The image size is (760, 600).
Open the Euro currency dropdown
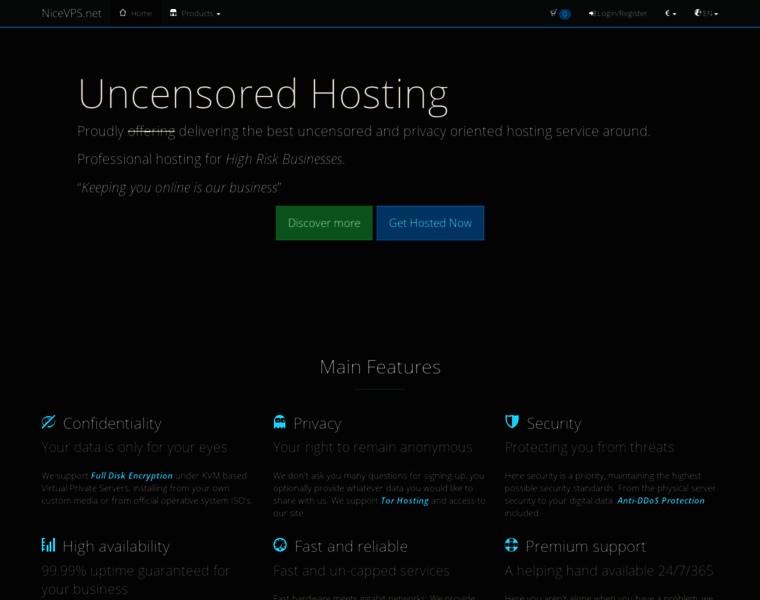(670, 13)
